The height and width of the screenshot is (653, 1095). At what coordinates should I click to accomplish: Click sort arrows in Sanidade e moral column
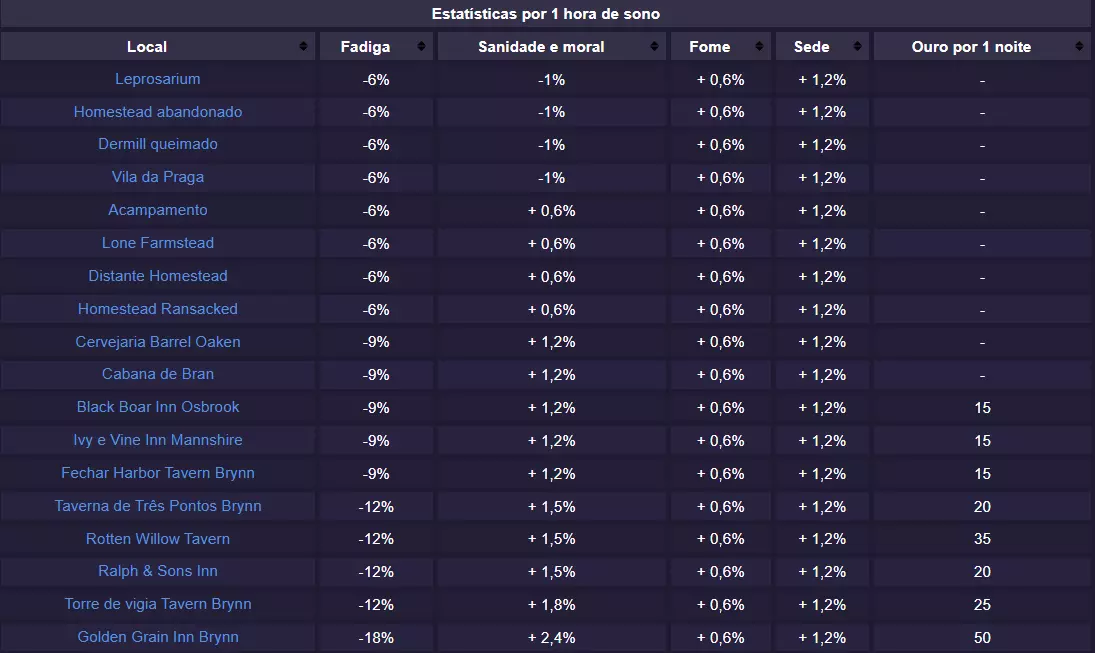[x=654, y=47]
